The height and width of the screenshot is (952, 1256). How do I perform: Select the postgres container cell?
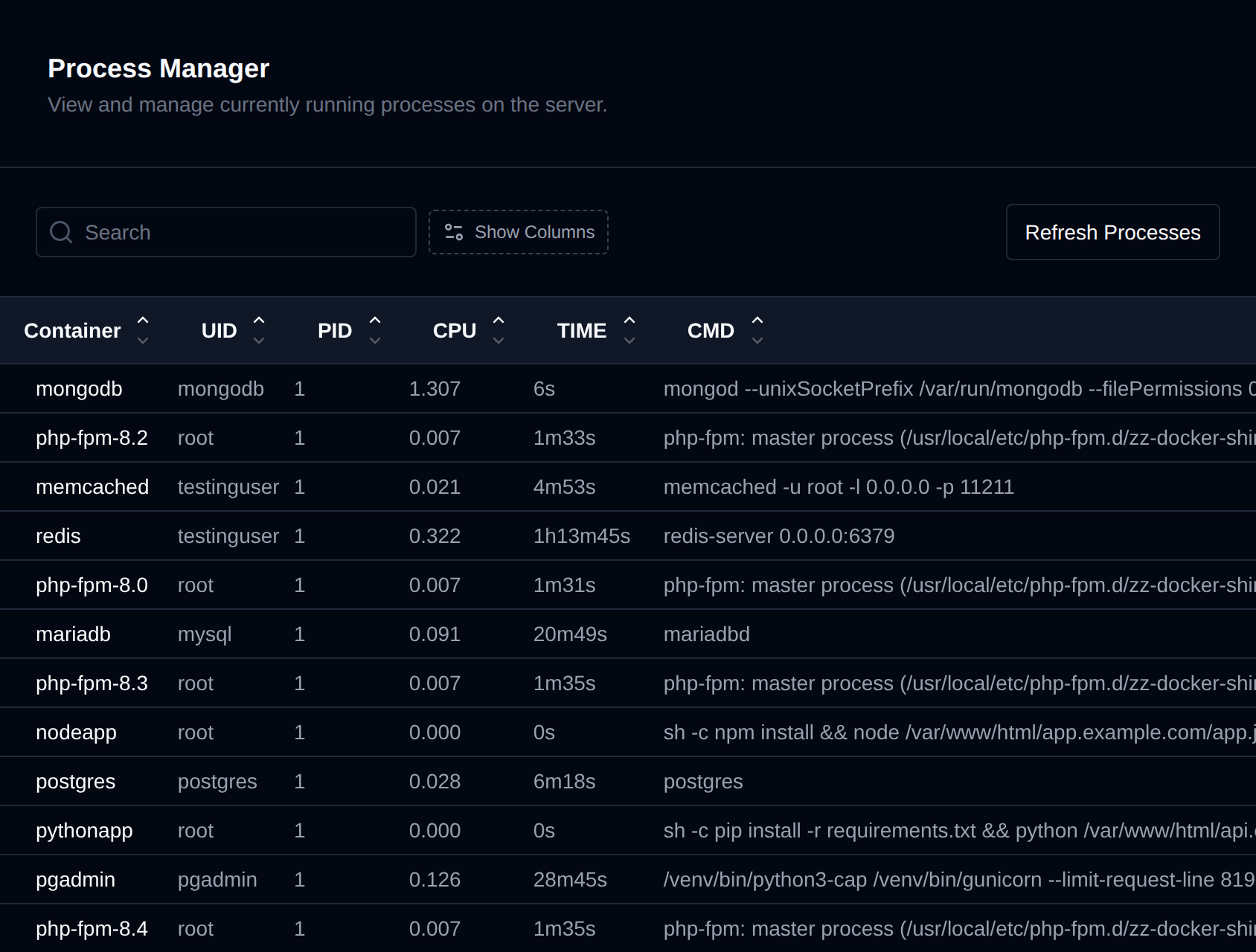75,782
